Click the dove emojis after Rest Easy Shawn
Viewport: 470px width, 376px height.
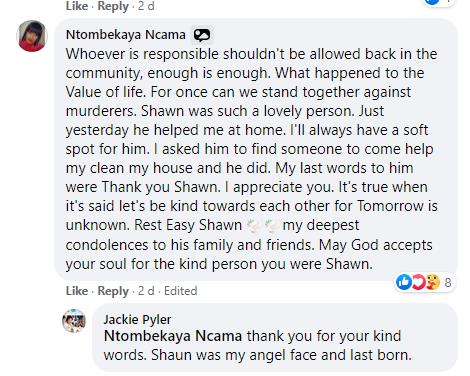[x=262, y=226]
